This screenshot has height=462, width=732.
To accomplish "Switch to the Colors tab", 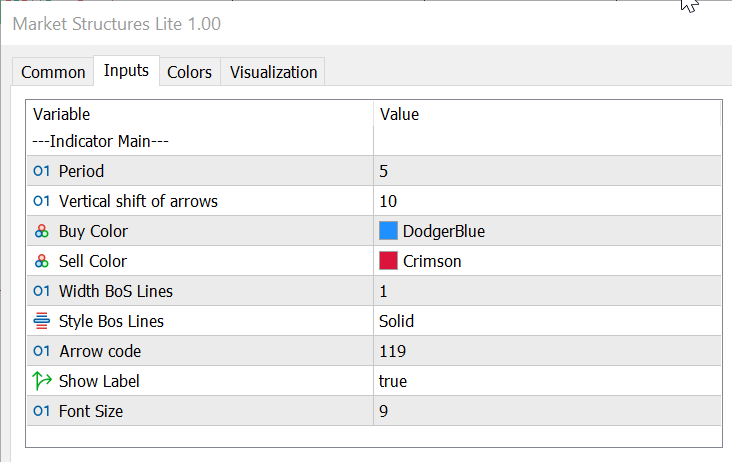I will pos(189,72).
